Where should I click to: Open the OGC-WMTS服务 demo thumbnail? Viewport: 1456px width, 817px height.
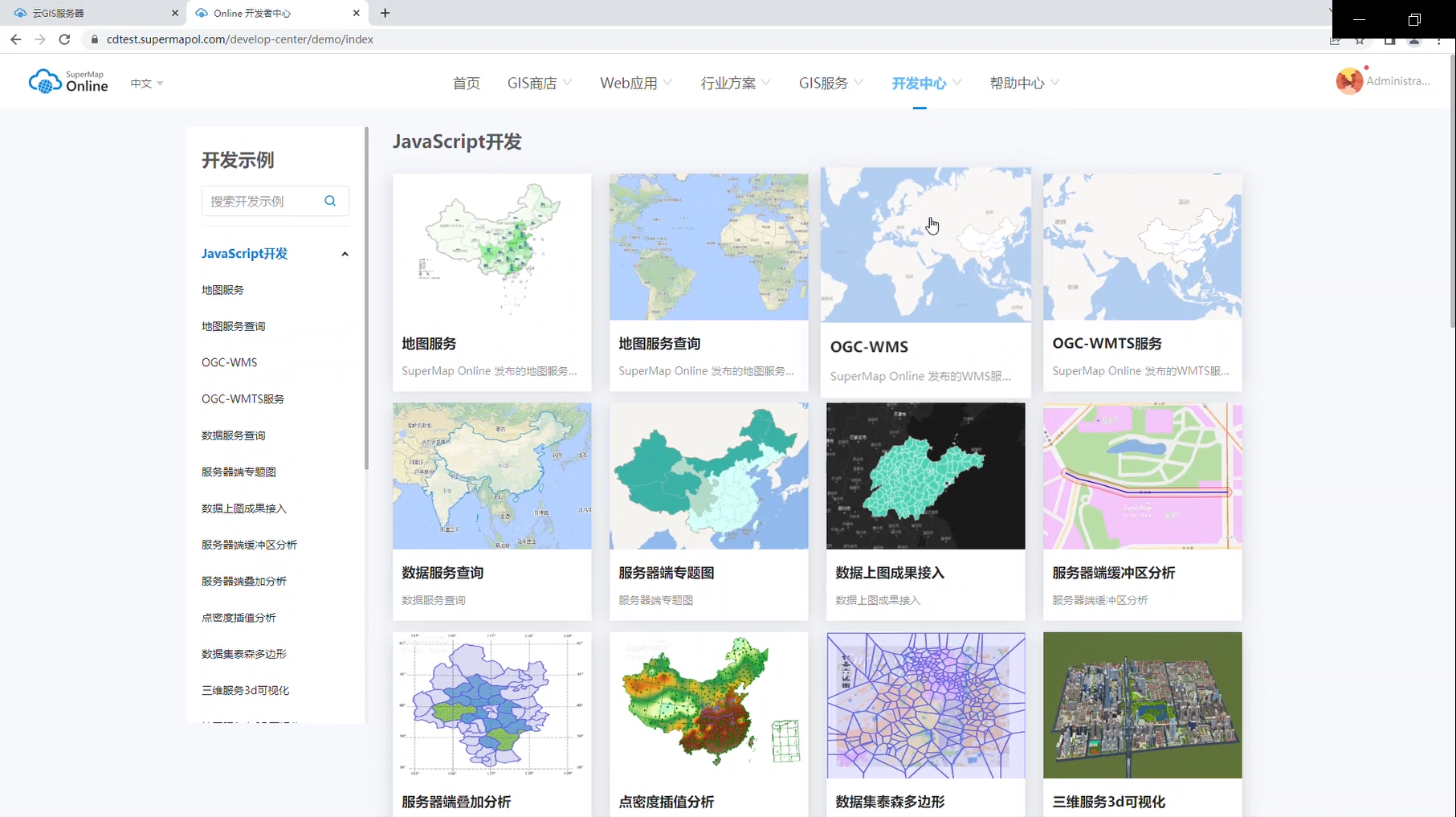click(x=1142, y=247)
